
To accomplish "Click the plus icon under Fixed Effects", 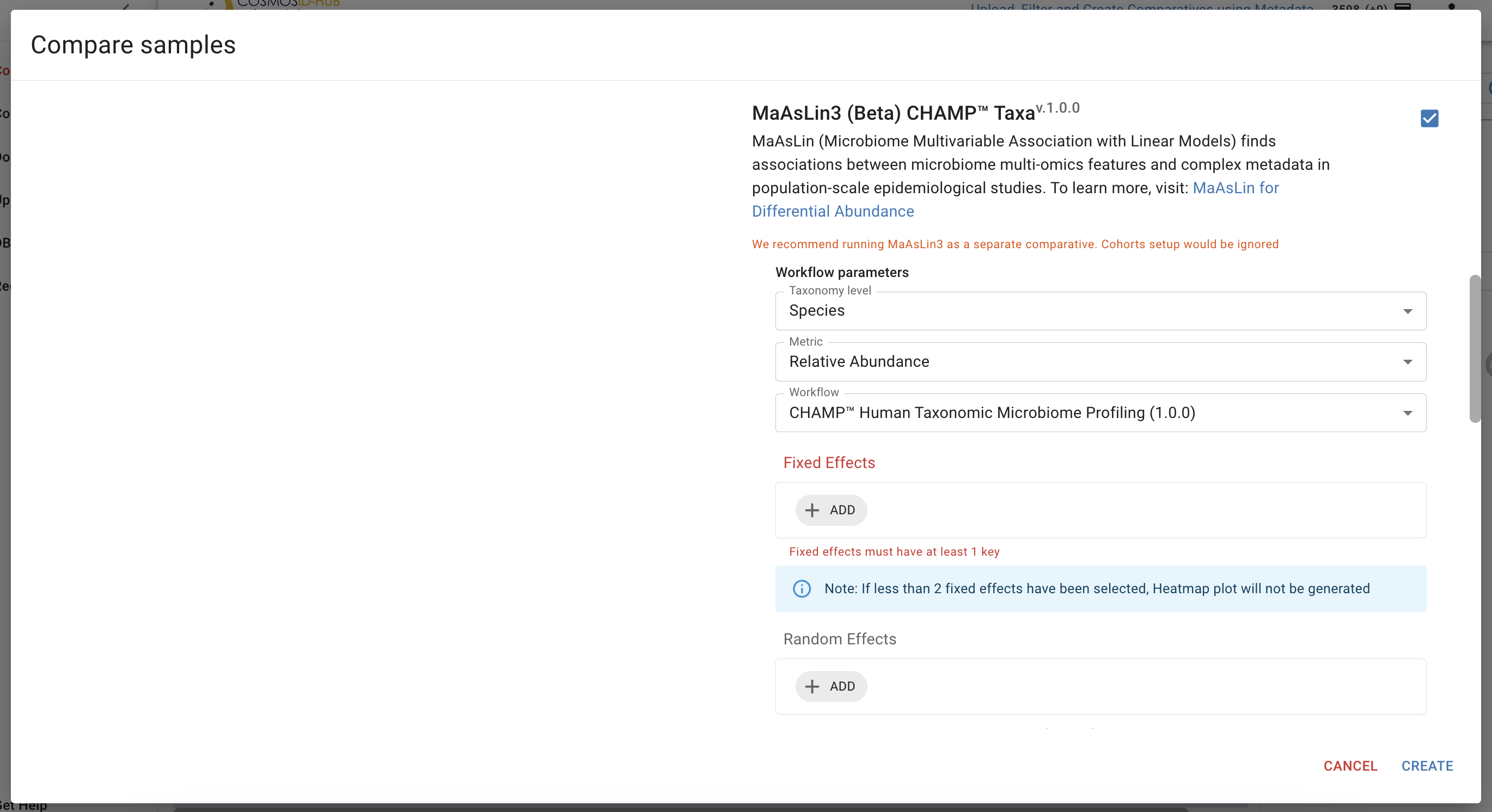I will (x=812, y=510).
